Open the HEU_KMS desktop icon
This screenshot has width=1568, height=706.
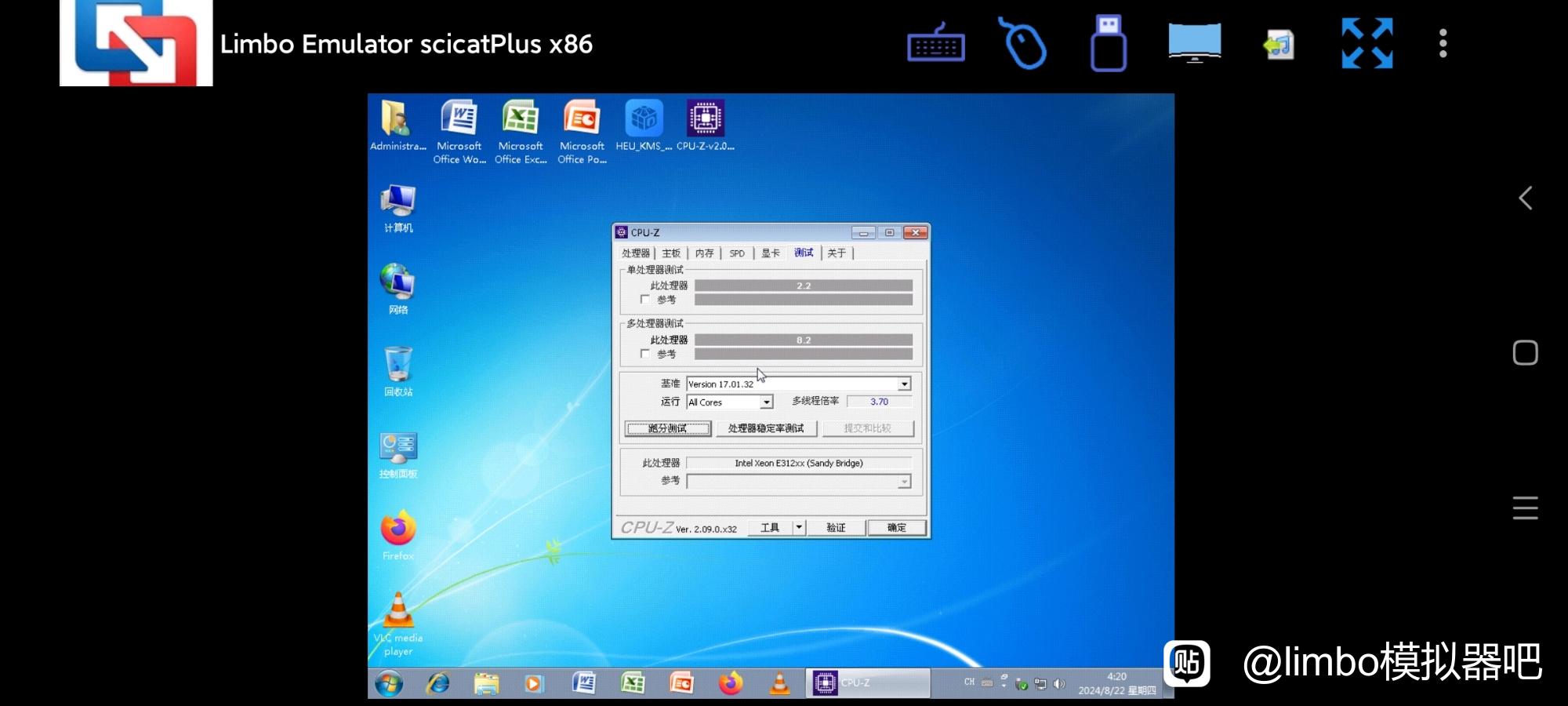[x=644, y=126]
